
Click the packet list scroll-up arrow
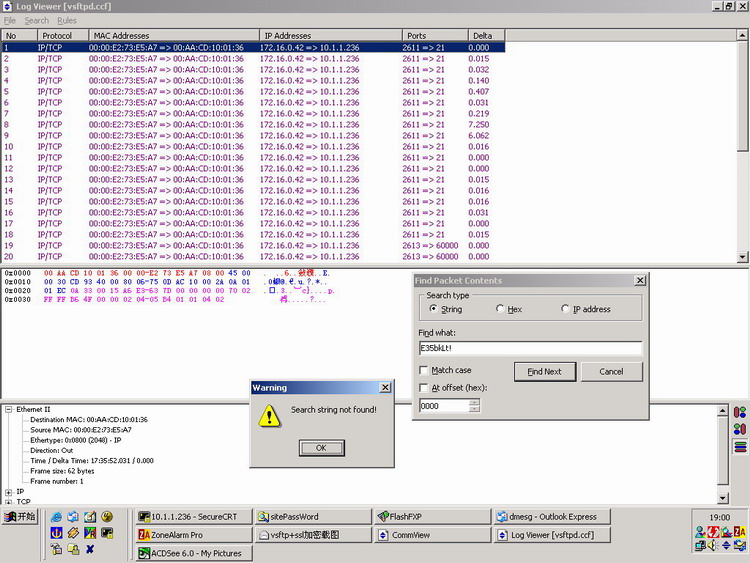(742, 35)
